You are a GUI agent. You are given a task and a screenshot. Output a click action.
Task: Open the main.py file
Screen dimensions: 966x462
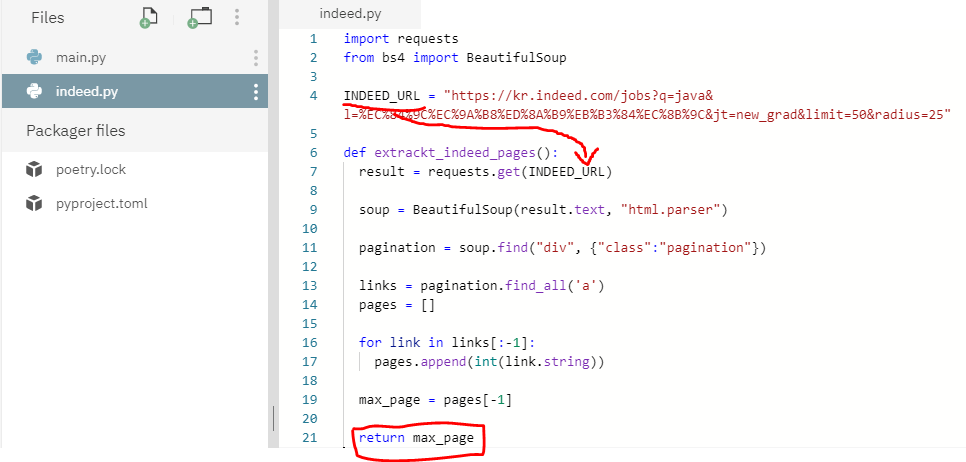coord(81,58)
